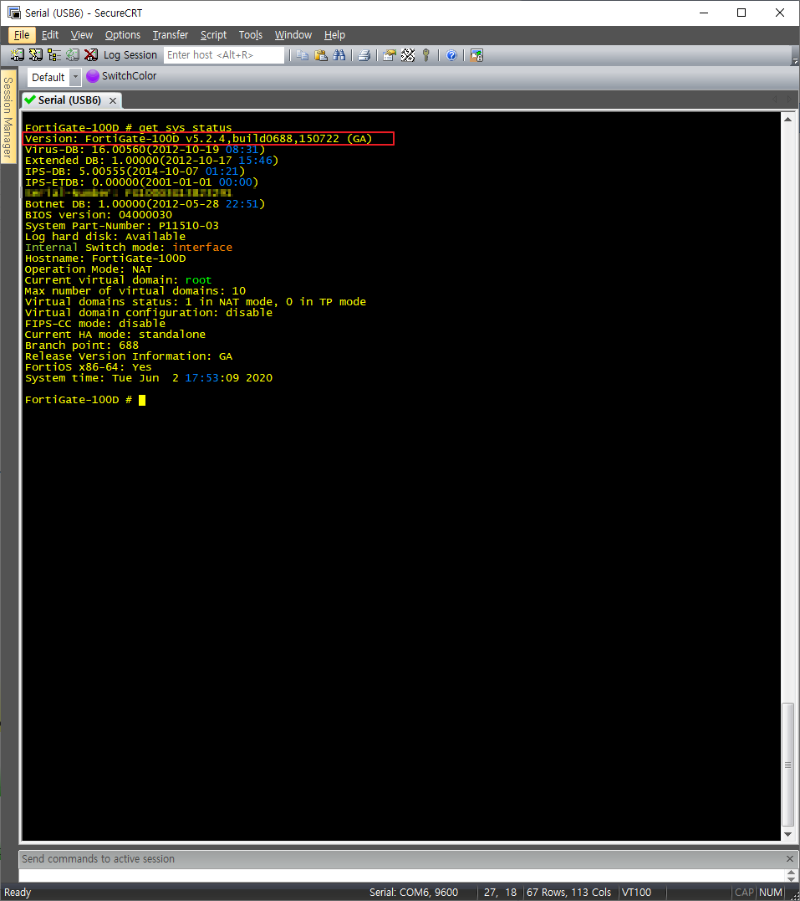Viewport: 800px width, 901px height.
Task: Open the Window menu
Action: coord(293,35)
